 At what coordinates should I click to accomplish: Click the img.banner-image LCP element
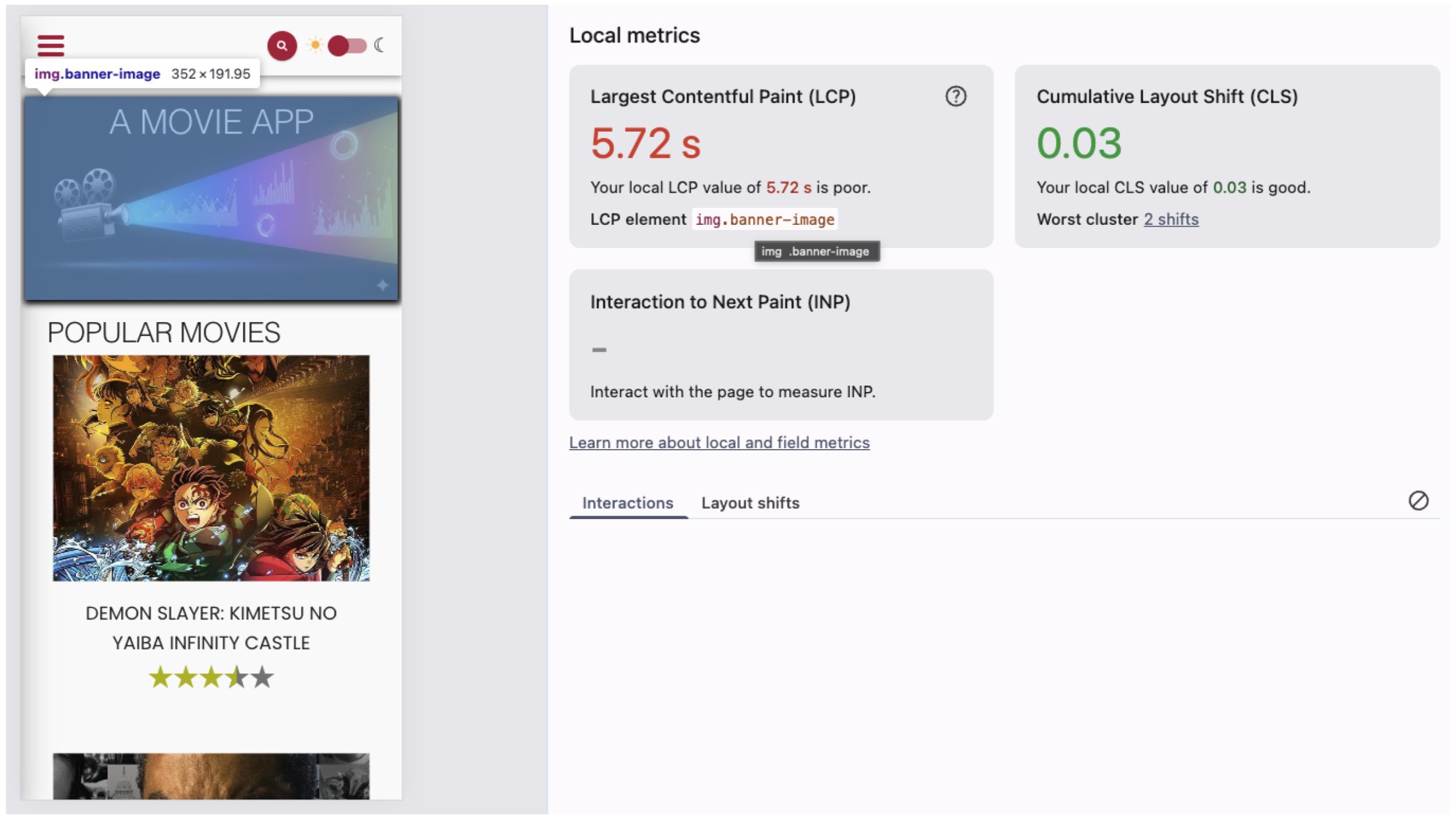pyautogui.click(x=764, y=220)
